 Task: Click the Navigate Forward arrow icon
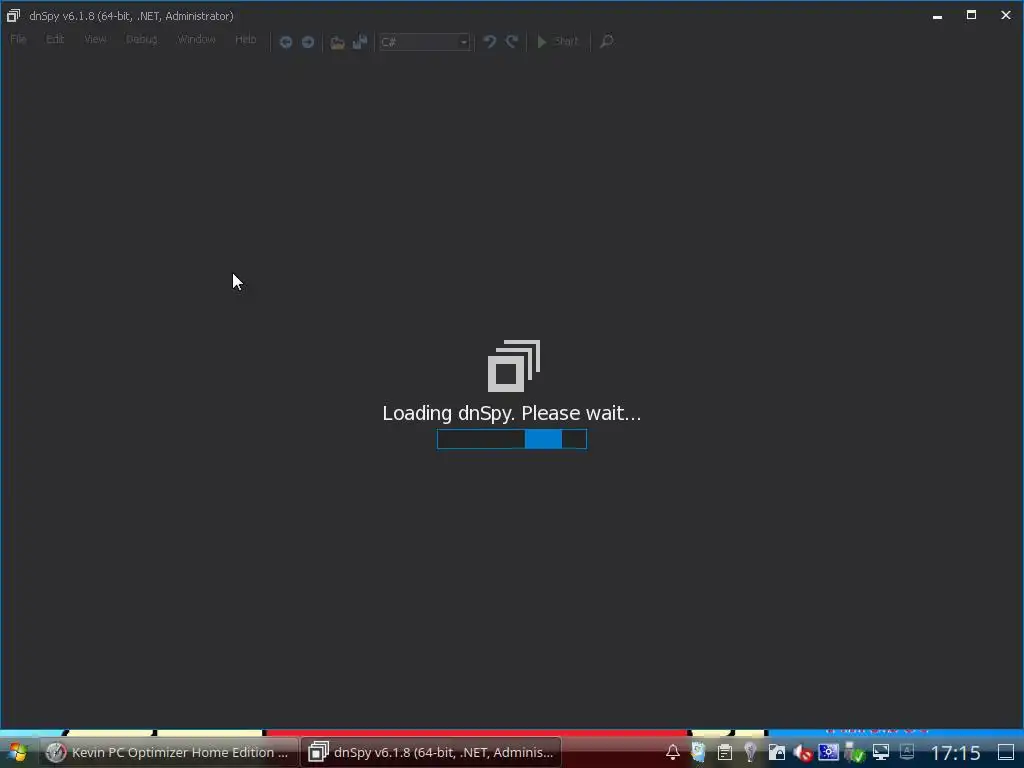tap(308, 42)
